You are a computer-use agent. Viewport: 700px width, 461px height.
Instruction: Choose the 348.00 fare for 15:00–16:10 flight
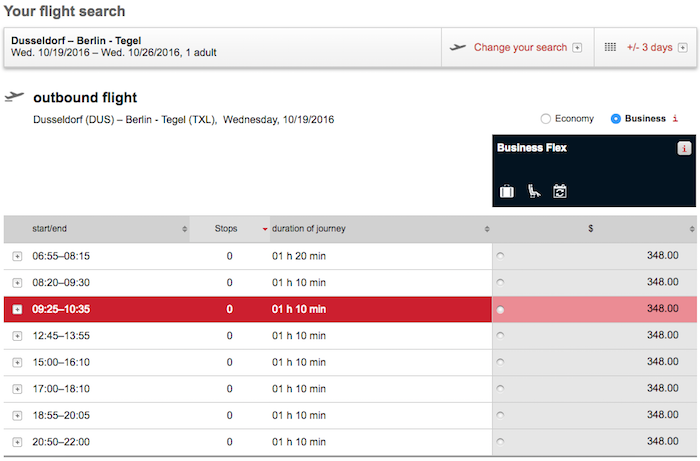pos(500,362)
